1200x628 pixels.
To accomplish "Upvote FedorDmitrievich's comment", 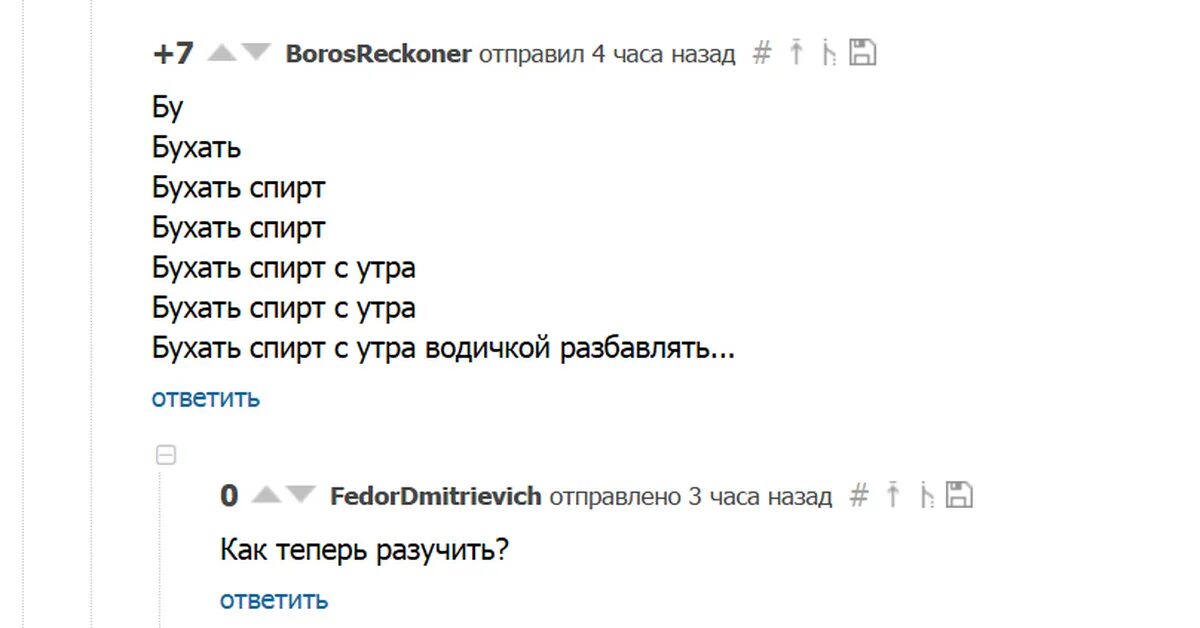I will pos(266,494).
